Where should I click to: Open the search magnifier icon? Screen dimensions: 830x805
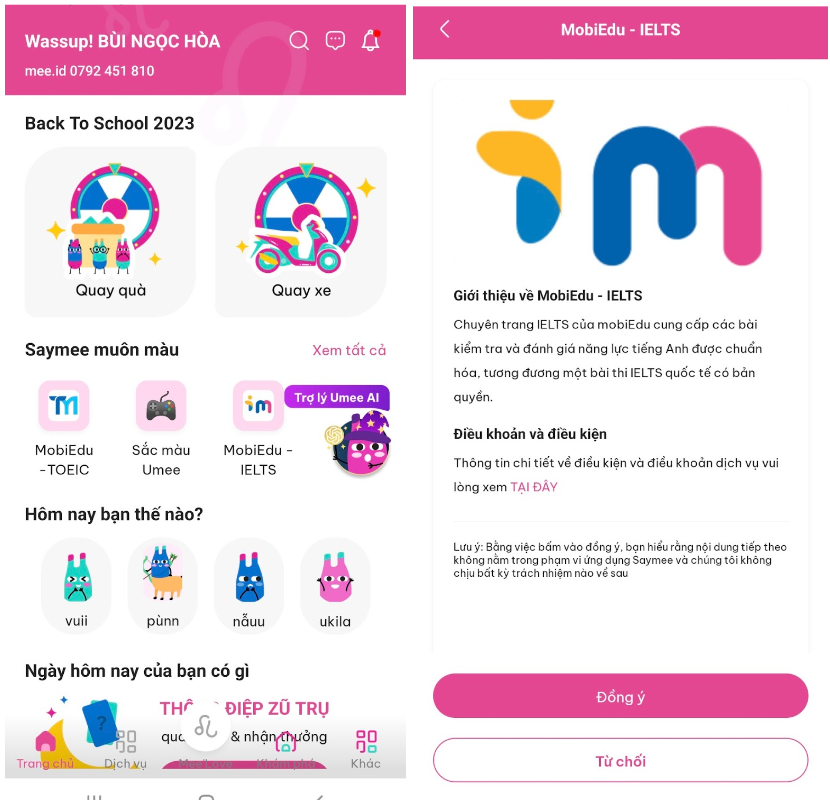(299, 40)
